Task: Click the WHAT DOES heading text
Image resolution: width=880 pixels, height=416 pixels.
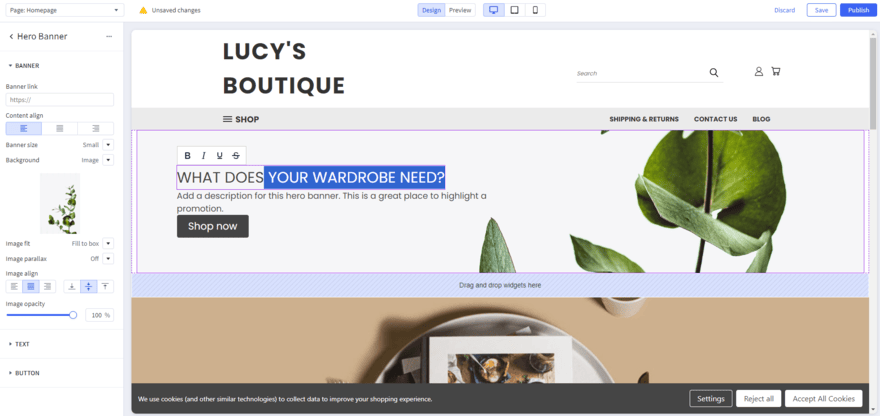Action: tap(220, 177)
